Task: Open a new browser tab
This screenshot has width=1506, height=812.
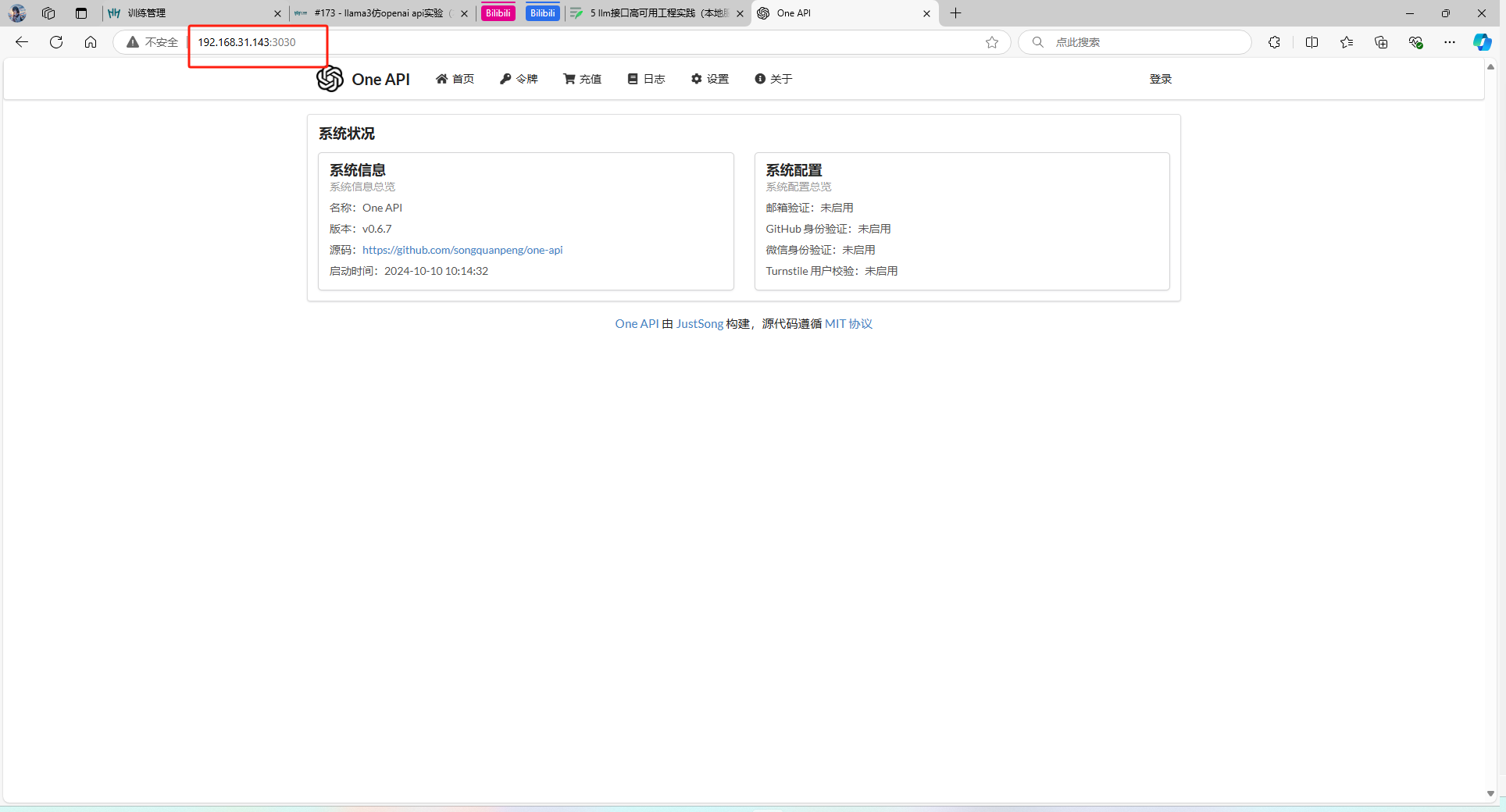Action: tap(955, 13)
